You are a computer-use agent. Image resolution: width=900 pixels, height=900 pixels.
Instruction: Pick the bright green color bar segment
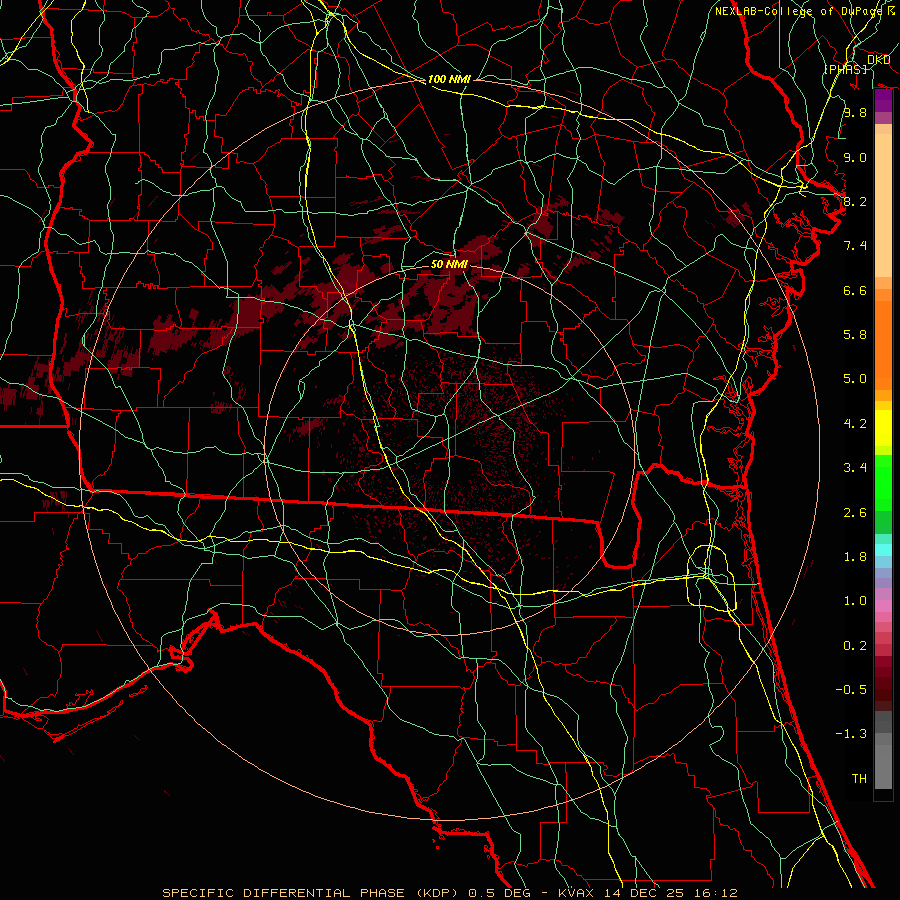(x=883, y=483)
